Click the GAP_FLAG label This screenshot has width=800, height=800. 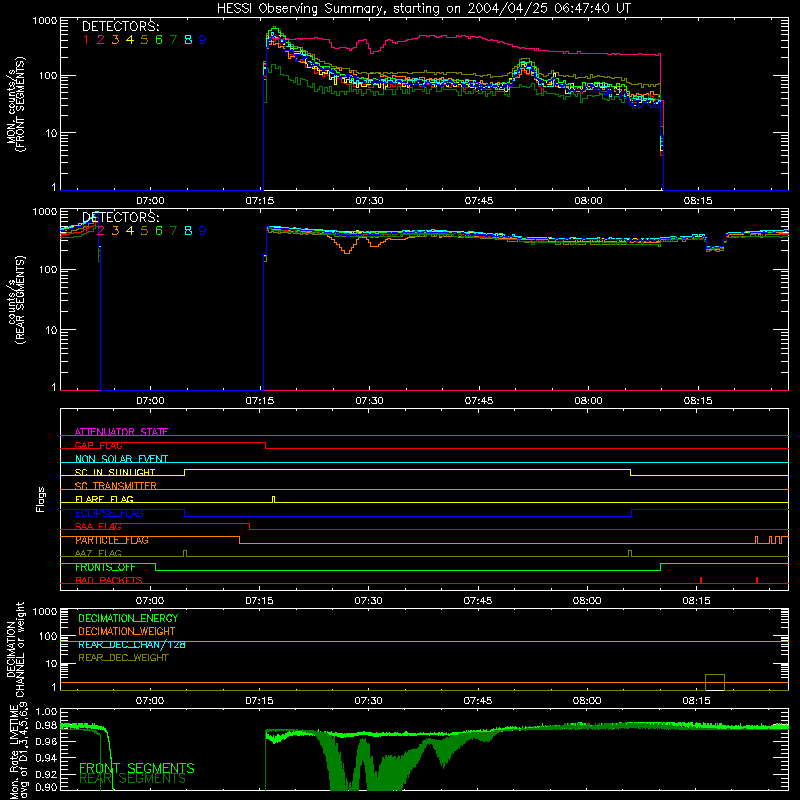click(98, 445)
